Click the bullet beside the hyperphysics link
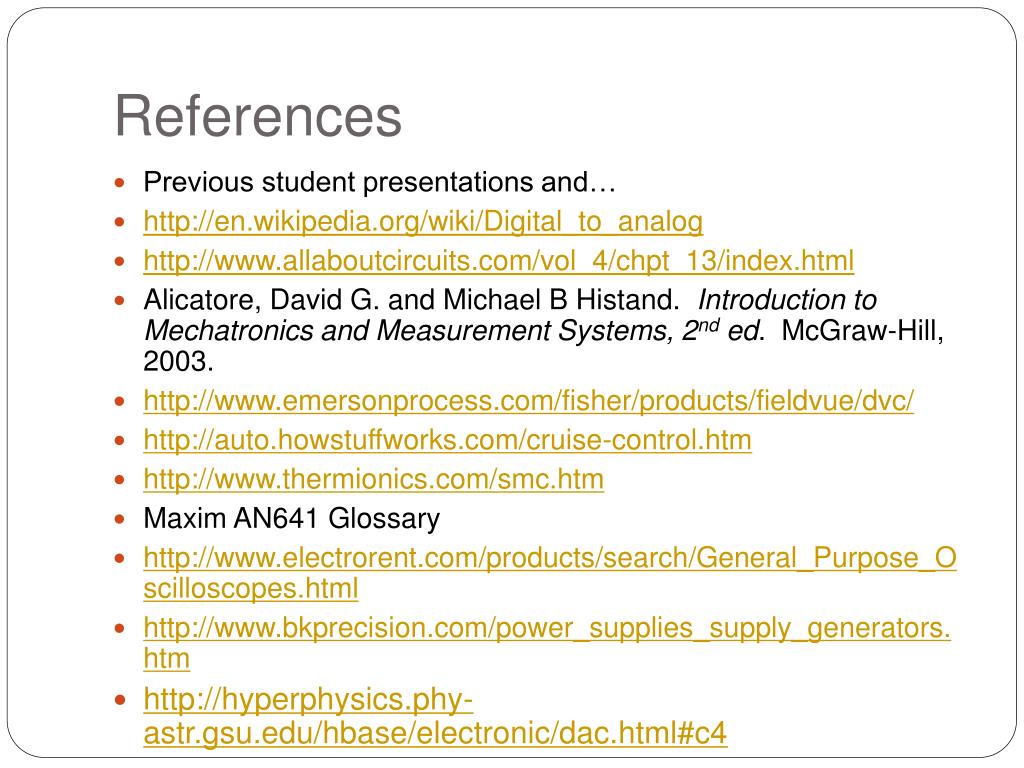Viewport: 1024px width, 768px height. pyautogui.click(x=120, y=700)
